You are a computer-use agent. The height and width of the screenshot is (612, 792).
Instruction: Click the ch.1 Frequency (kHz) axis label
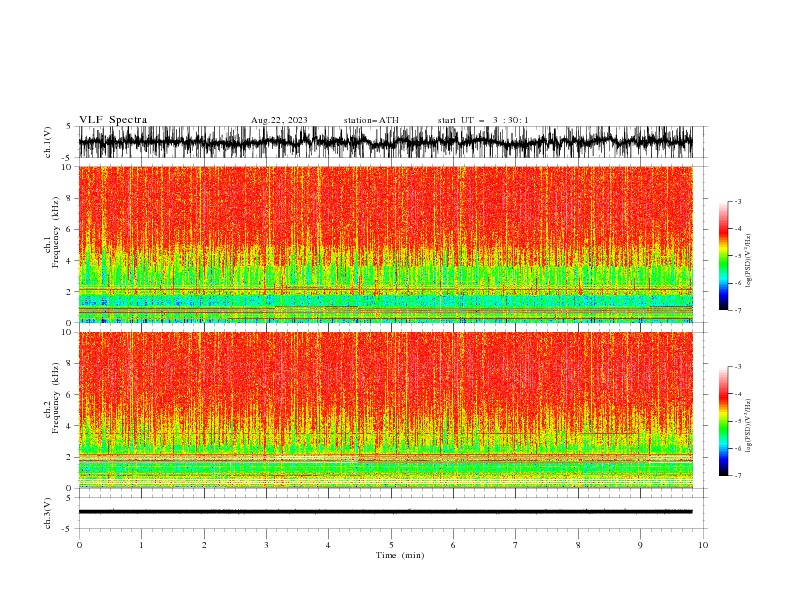click(52, 233)
